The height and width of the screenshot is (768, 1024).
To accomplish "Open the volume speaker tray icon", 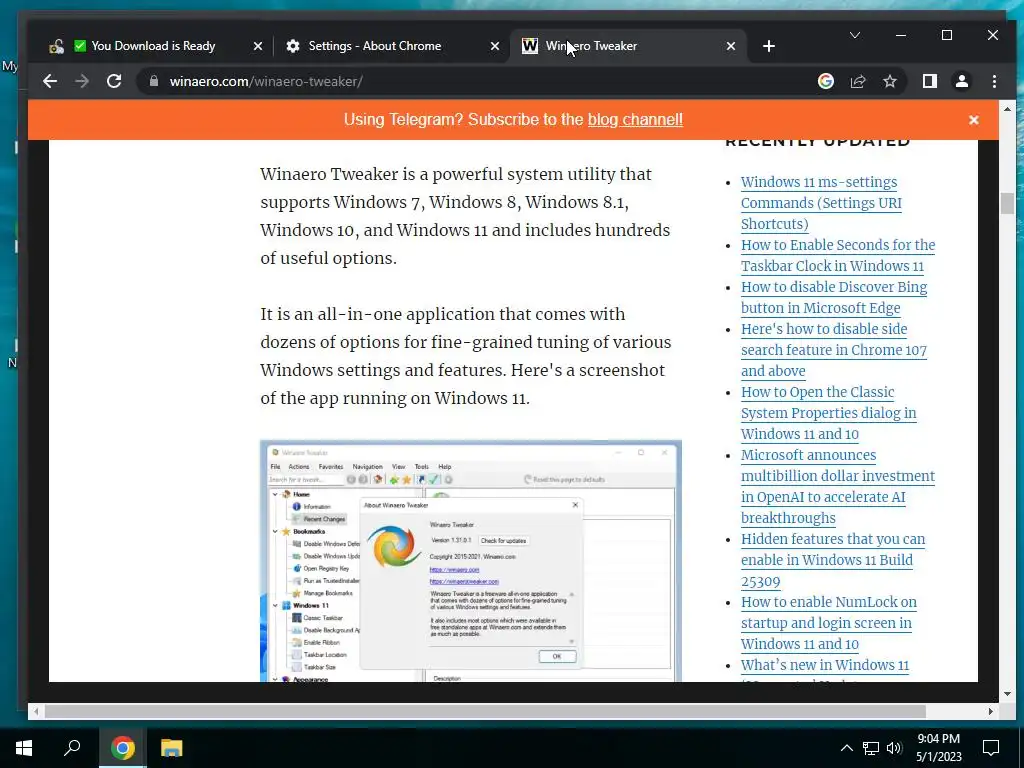I will (894, 748).
